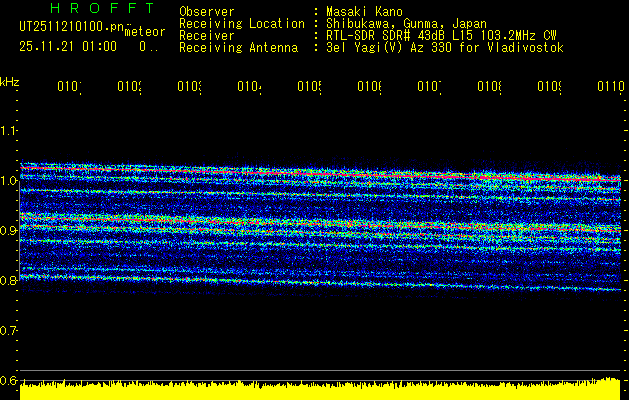Select the 0.7 frequency axis label
This screenshot has width=629, height=400.
[10, 331]
